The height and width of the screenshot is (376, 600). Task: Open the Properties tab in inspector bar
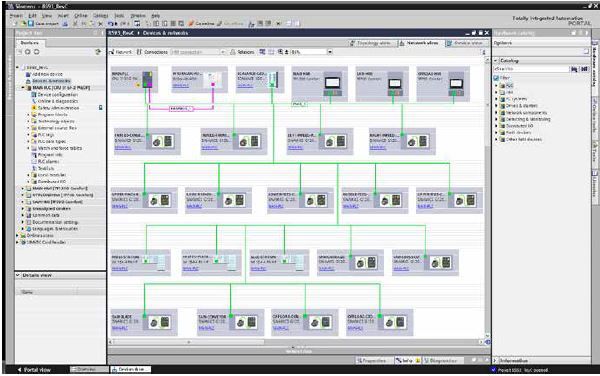[x=371, y=360]
